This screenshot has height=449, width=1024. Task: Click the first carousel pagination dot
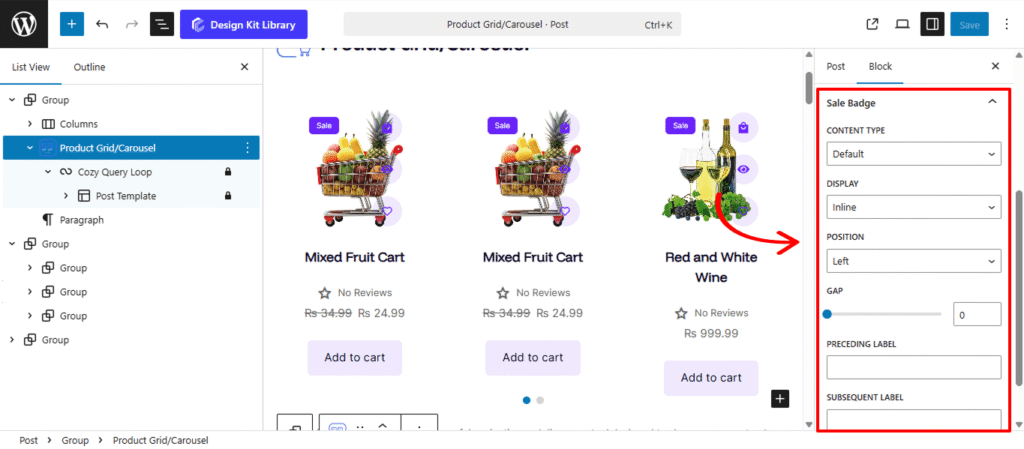click(527, 400)
